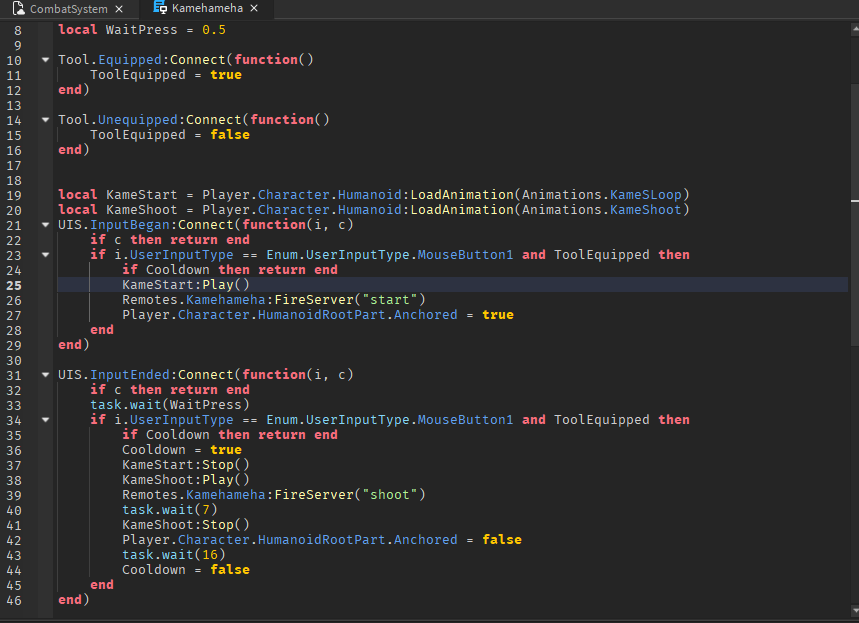Collapse the ToolEquipped if block on line 34

click(x=43, y=419)
